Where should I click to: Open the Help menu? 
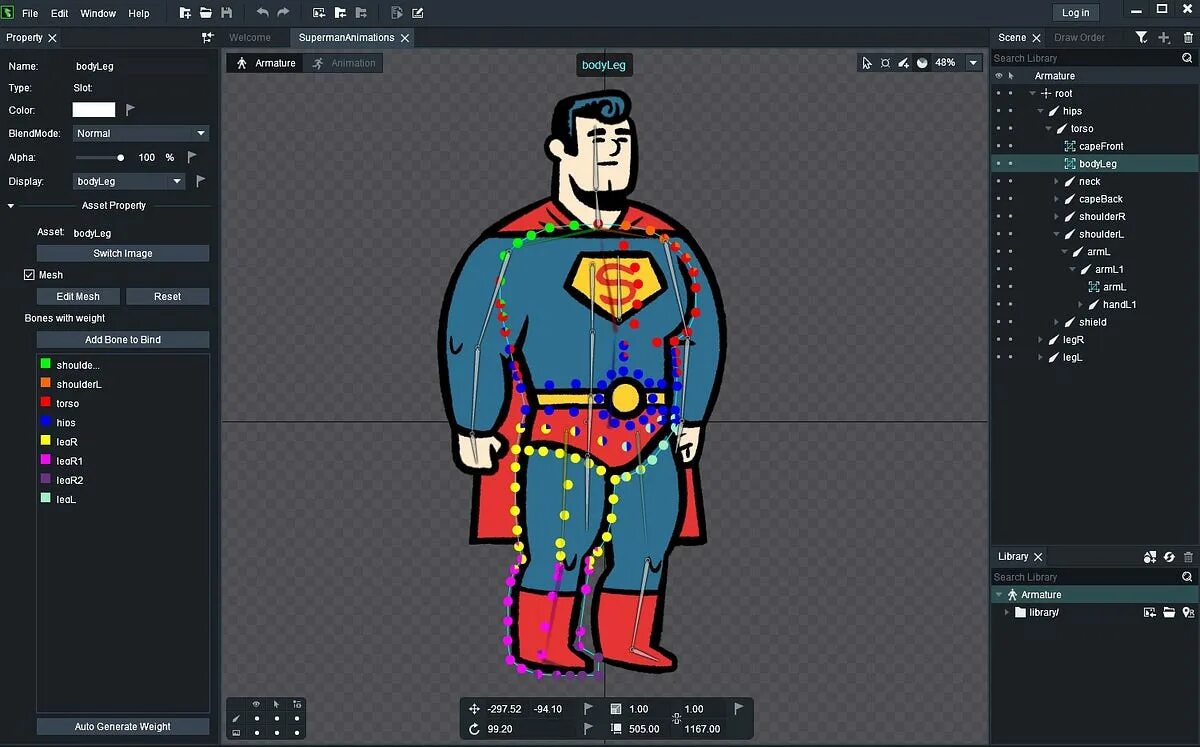coord(139,13)
